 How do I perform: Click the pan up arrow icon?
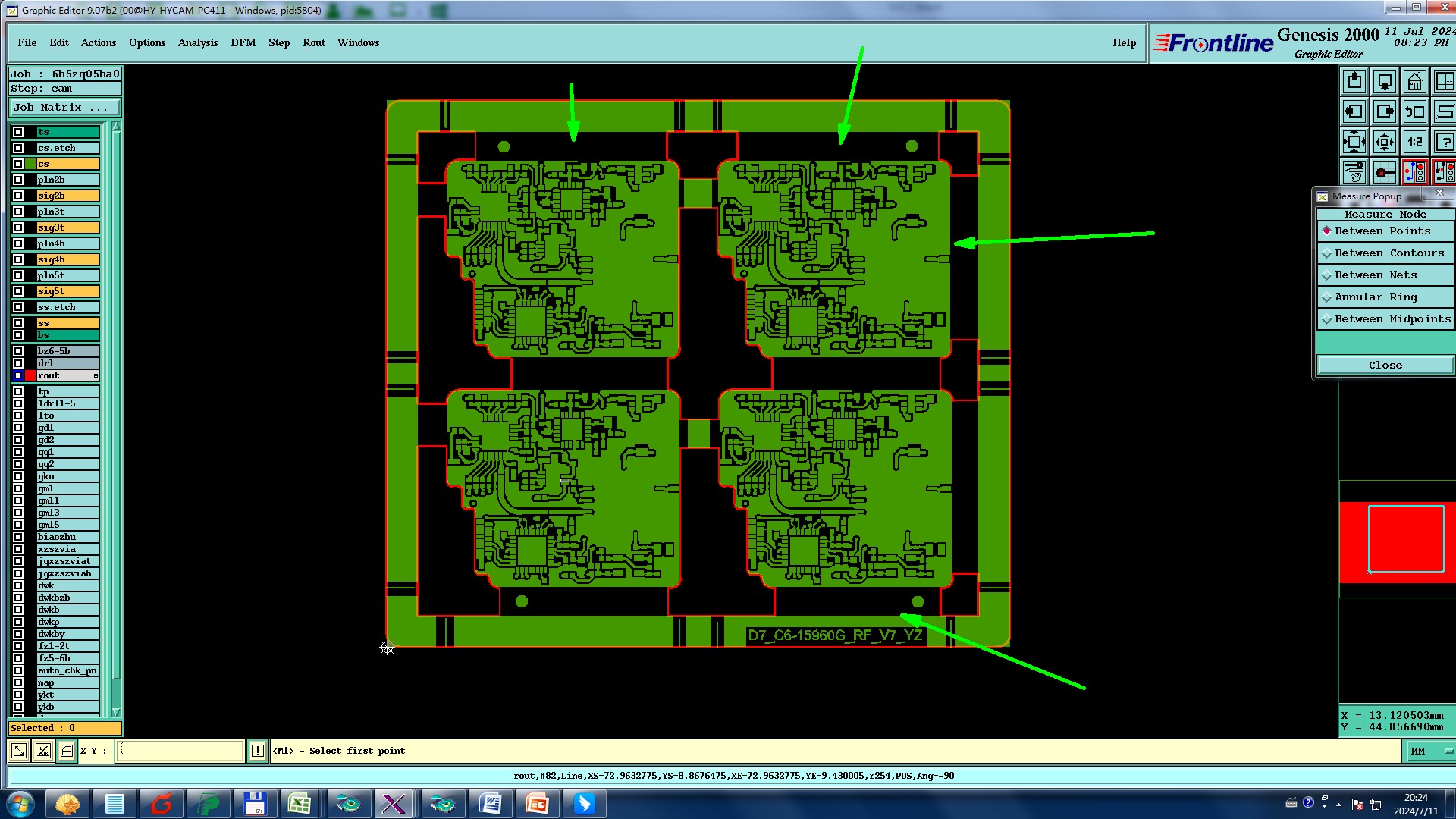pyautogui.click(x=1354, y=81)
